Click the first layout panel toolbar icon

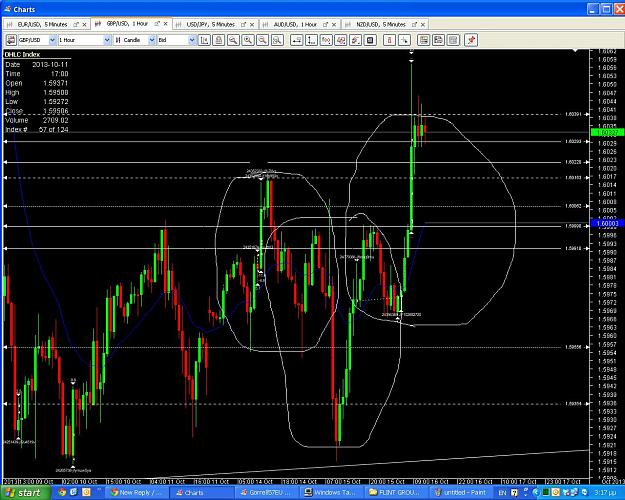click(x=423, y=40)
